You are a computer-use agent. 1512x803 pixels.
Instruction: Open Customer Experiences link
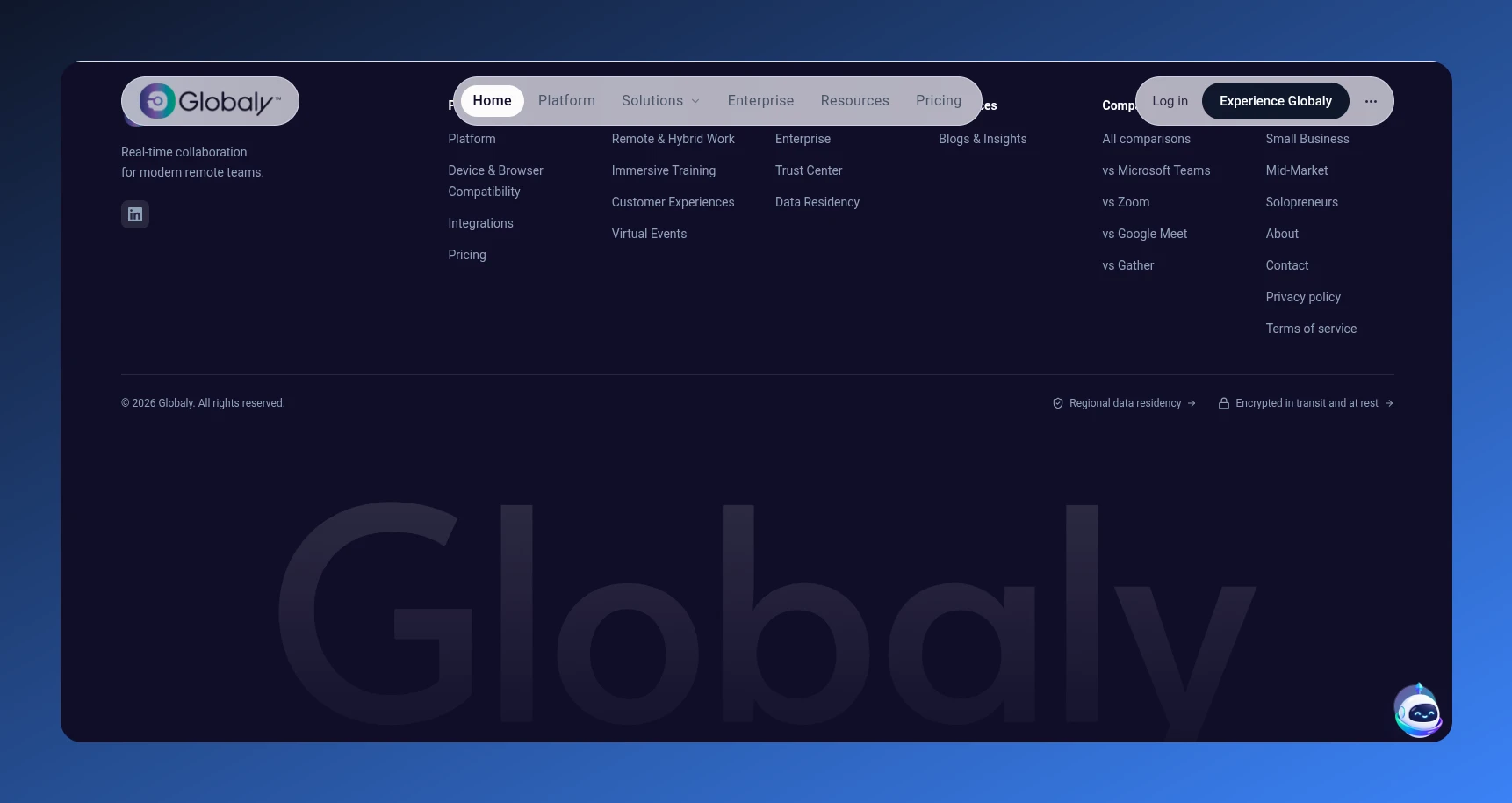click(673, 202)
